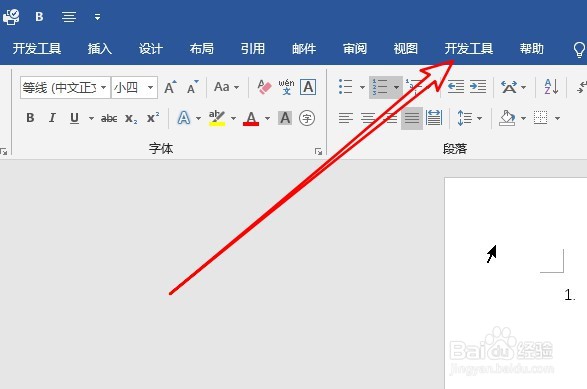
Task: Open the Asian layout dropdown arrow
Action: (523, 88)
